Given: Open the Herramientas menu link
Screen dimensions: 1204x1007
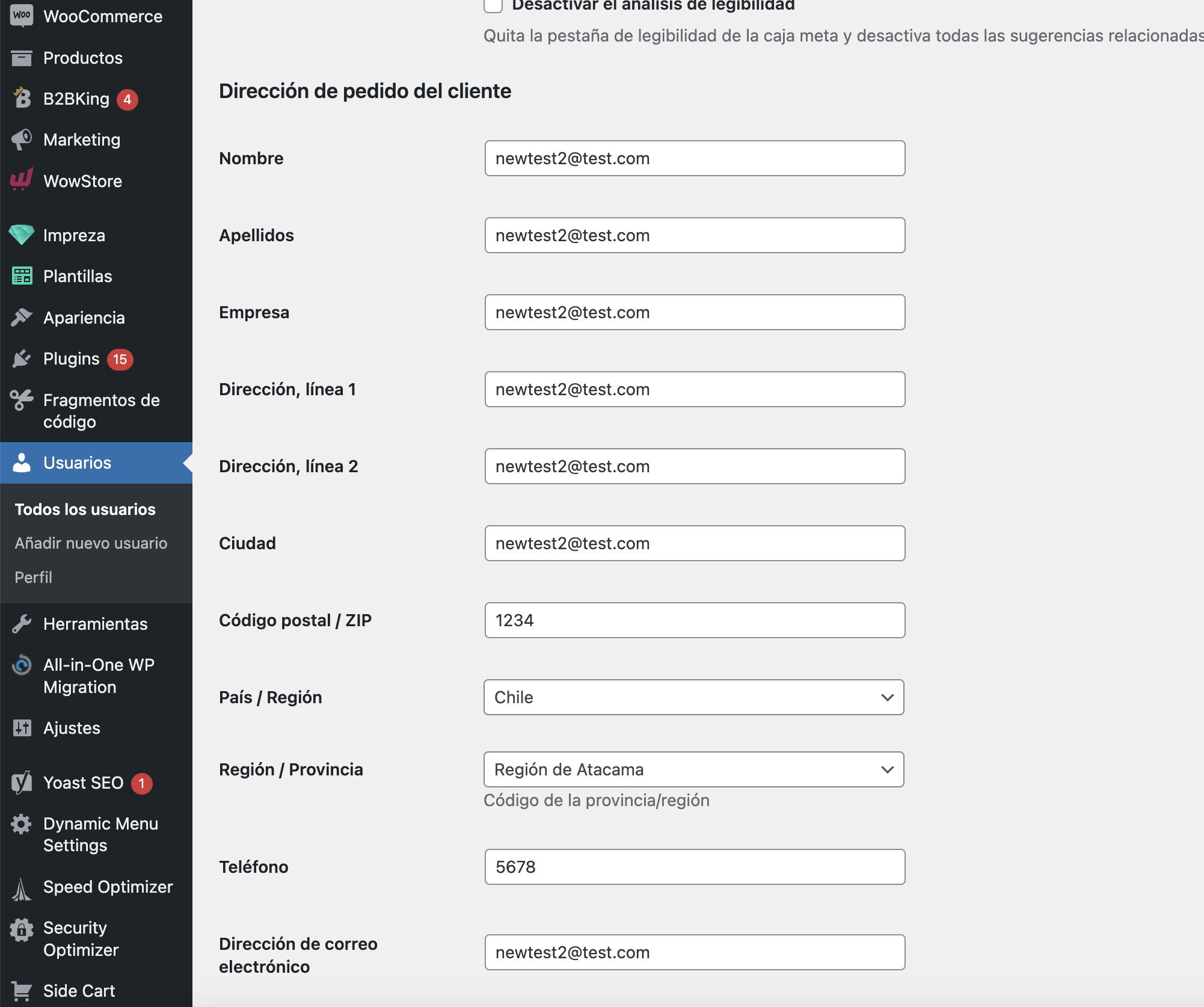Looking at the screenshot, I should (96, 624).
